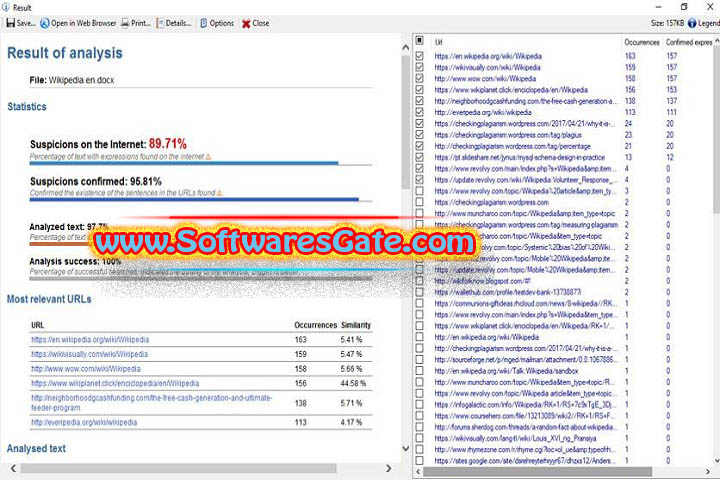The height and width of the screenshot is (480, 720).
Task: Check the sites.google.com checkbox
Action: [420, 461]
